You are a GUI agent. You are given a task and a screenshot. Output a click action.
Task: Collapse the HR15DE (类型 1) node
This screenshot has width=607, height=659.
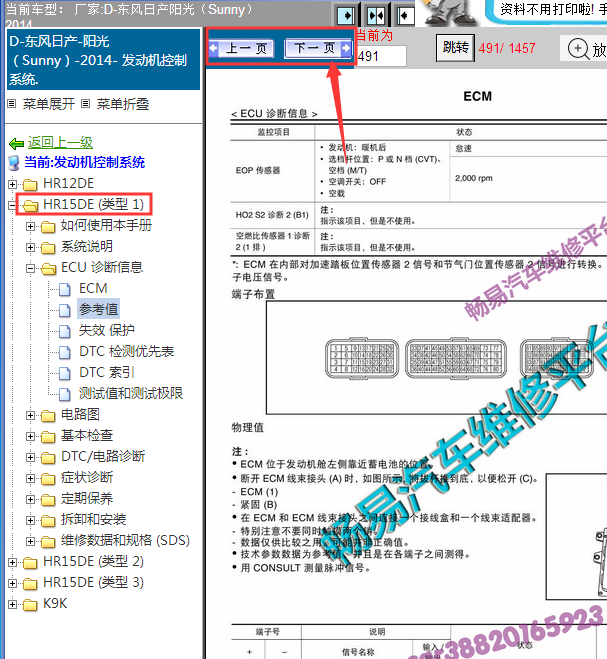tap(12, 205)
